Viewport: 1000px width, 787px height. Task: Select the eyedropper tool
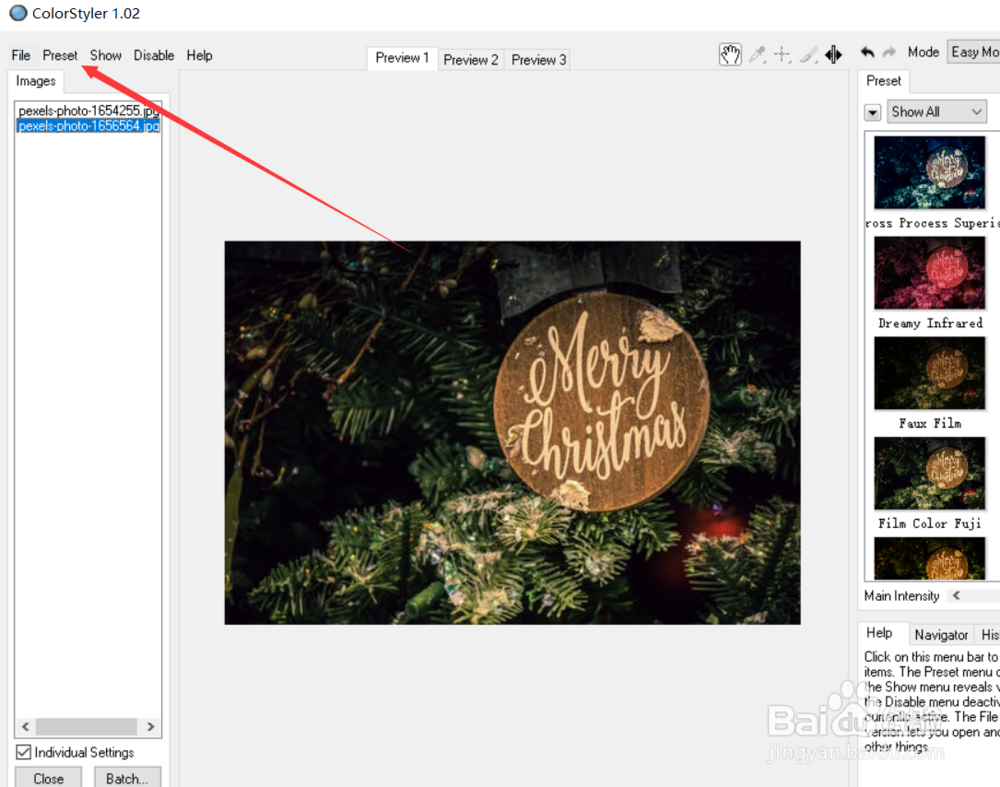click(x=757, y=55)
